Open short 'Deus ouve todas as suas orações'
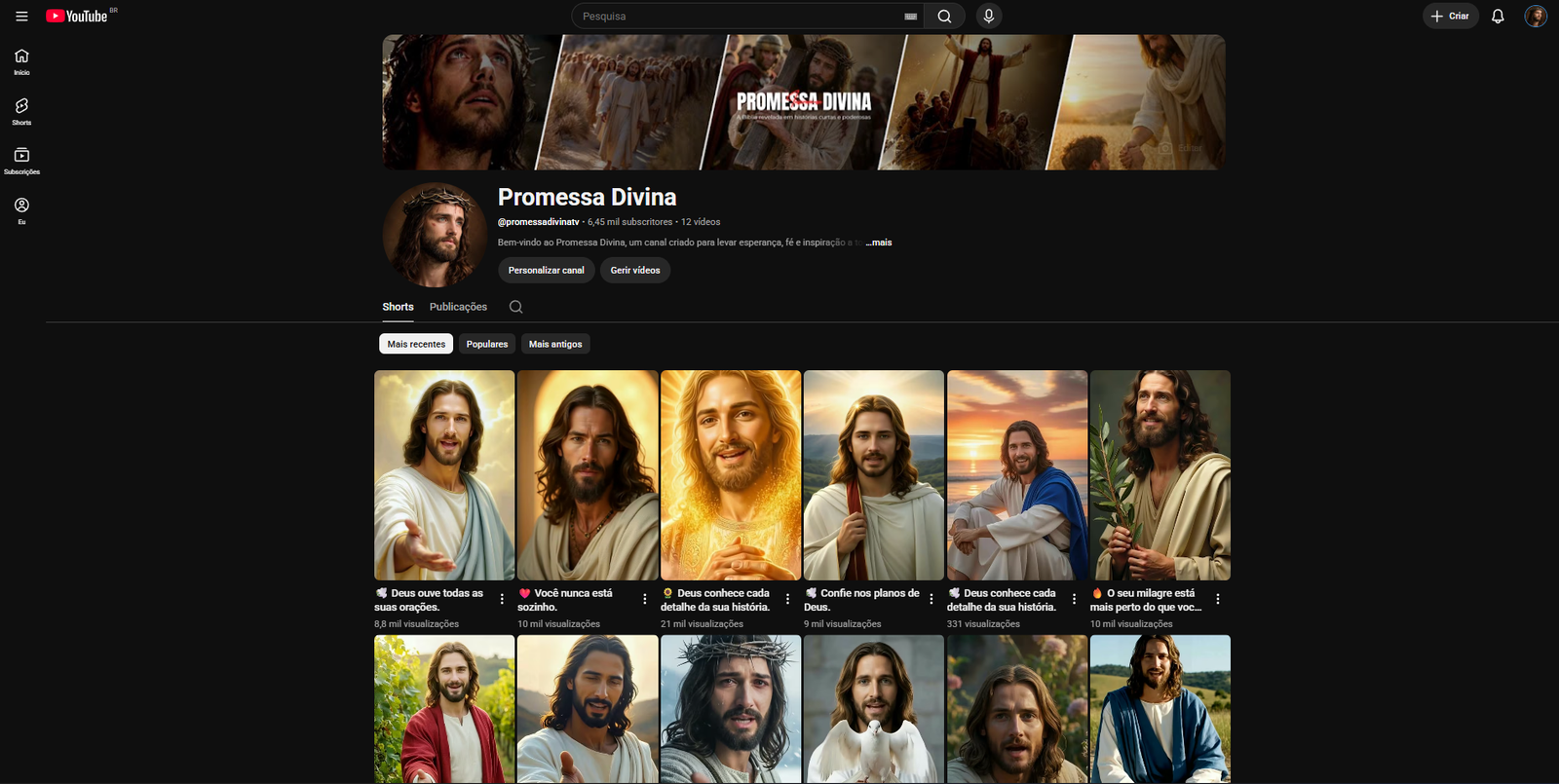Viewport: 1559px width, 784px height. pos(444,475)
